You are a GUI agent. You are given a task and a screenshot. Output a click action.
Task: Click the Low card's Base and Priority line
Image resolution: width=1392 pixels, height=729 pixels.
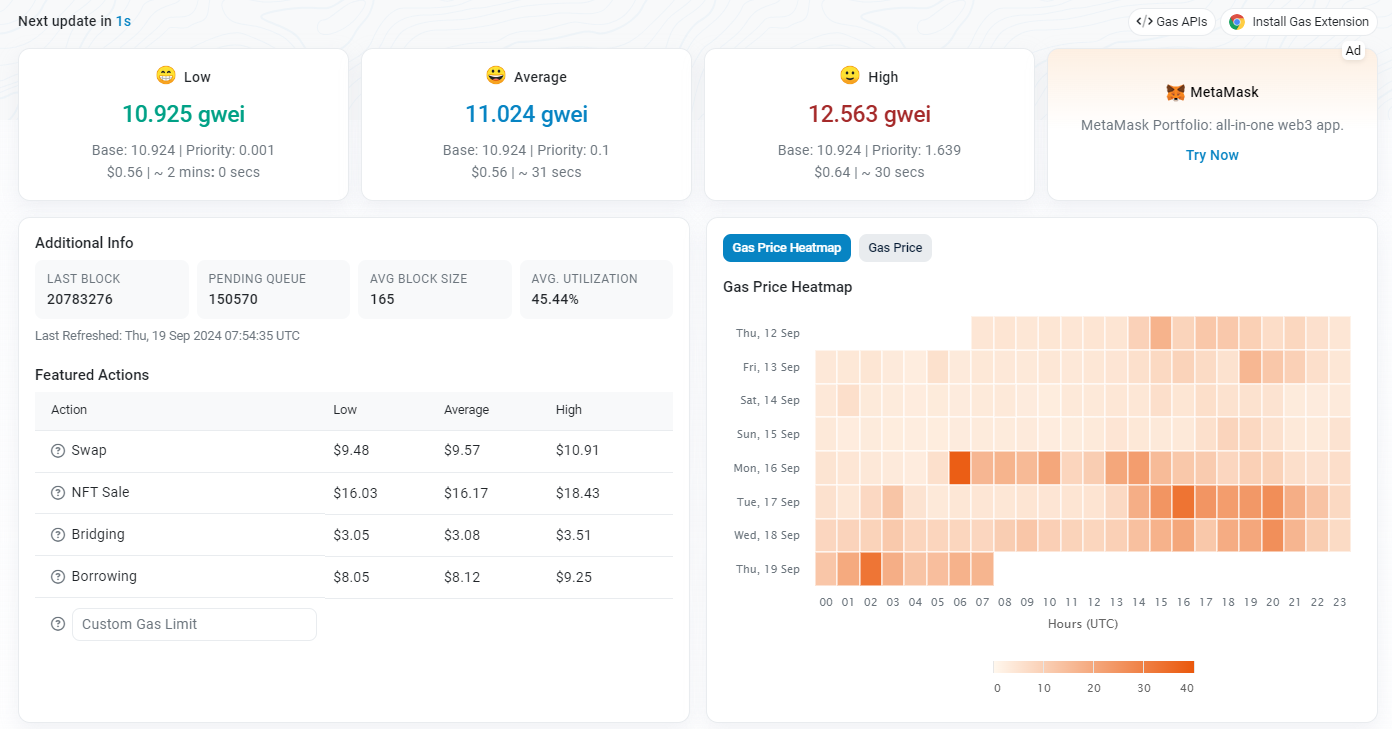point(183,151)
